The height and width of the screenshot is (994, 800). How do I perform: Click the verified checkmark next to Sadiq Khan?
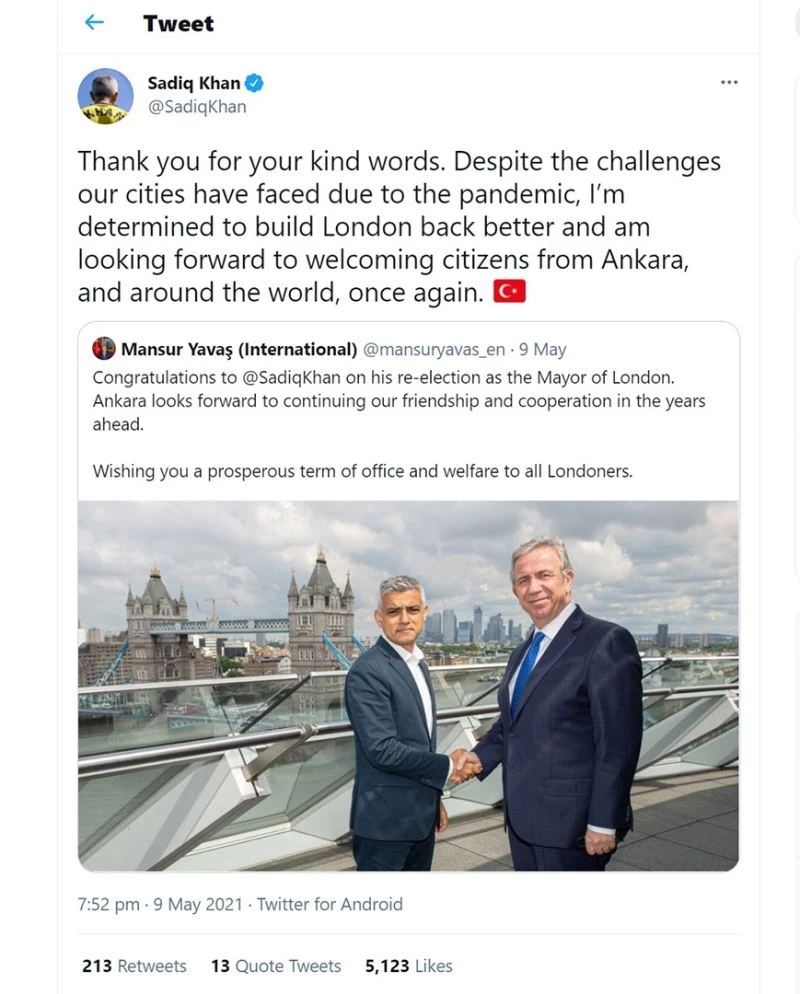point(254,84)
